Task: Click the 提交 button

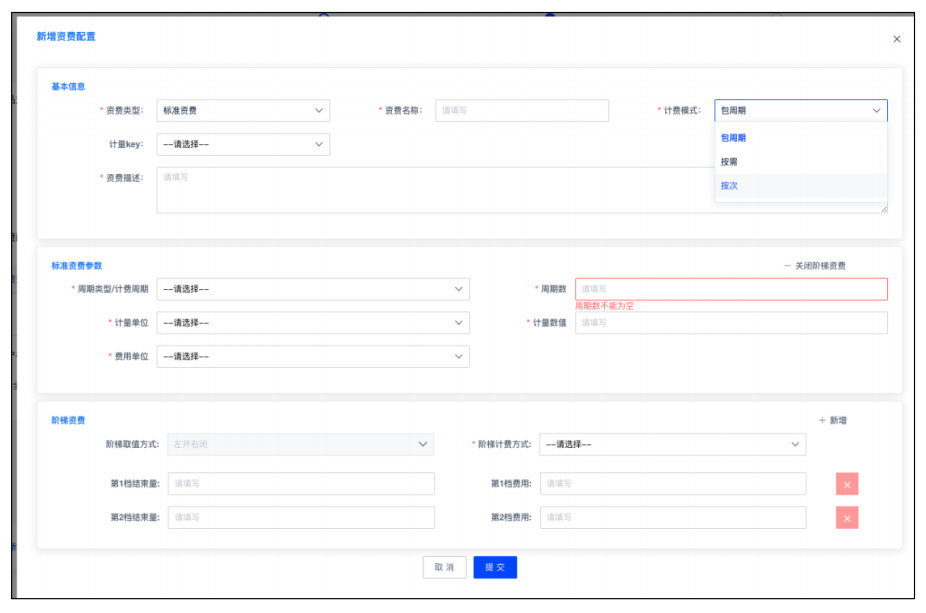Action: [495, 567]
